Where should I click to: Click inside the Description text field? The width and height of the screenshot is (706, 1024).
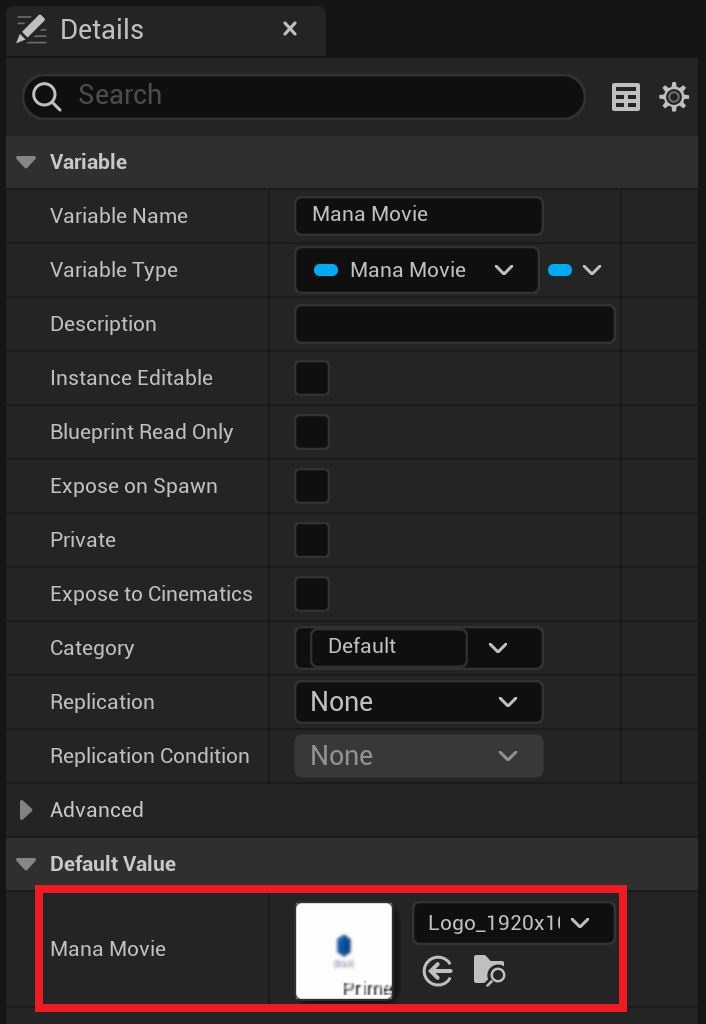coord(455,324)
